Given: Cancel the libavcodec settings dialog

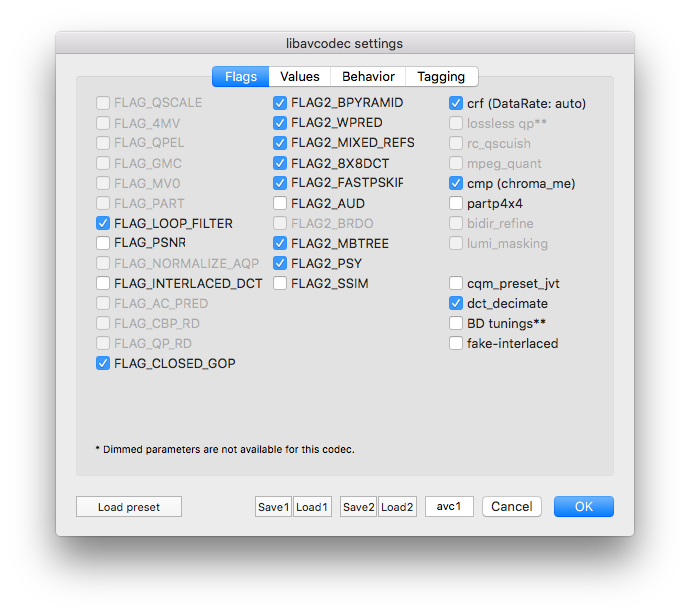Looking at the screenshot, I should tap(512, 506).
